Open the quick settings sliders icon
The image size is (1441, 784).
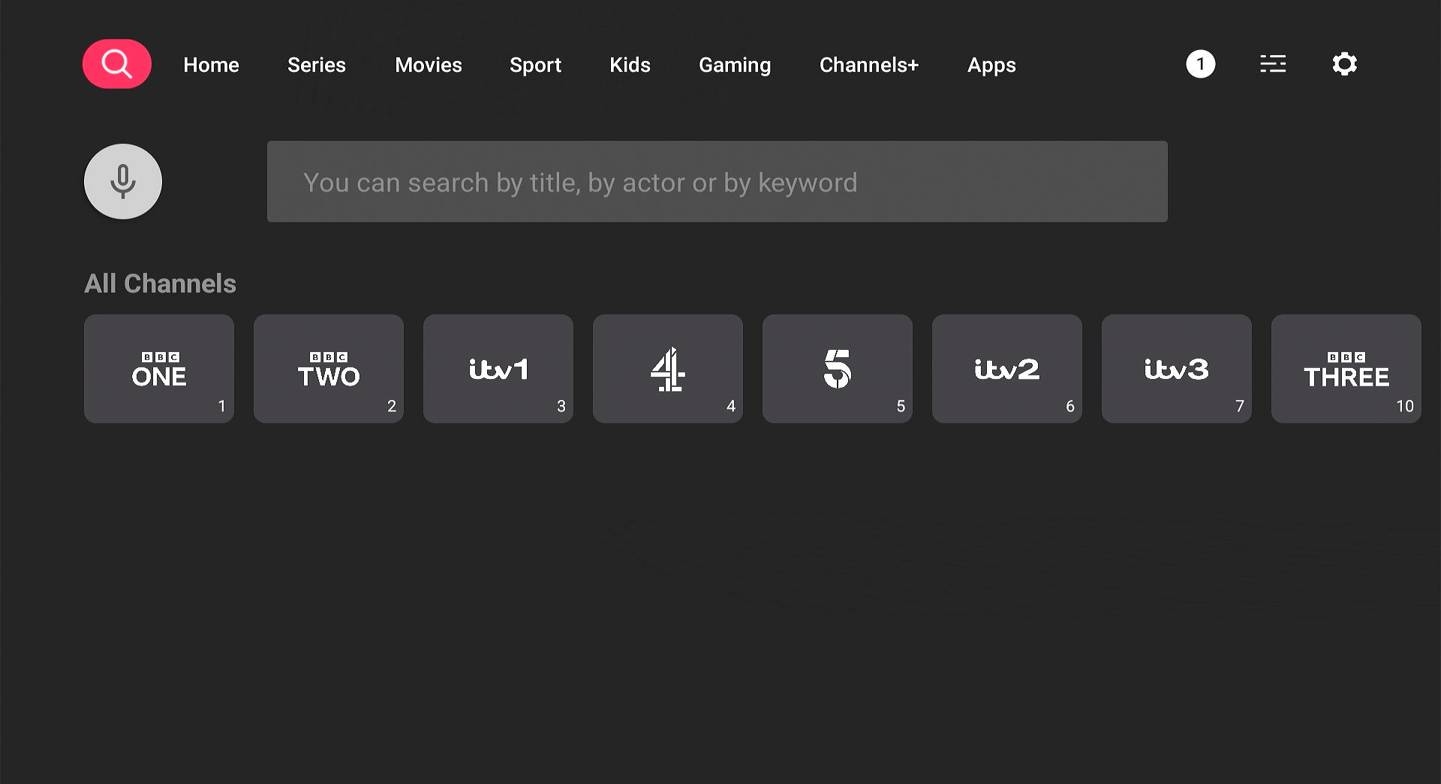(x=1273, y=64)
